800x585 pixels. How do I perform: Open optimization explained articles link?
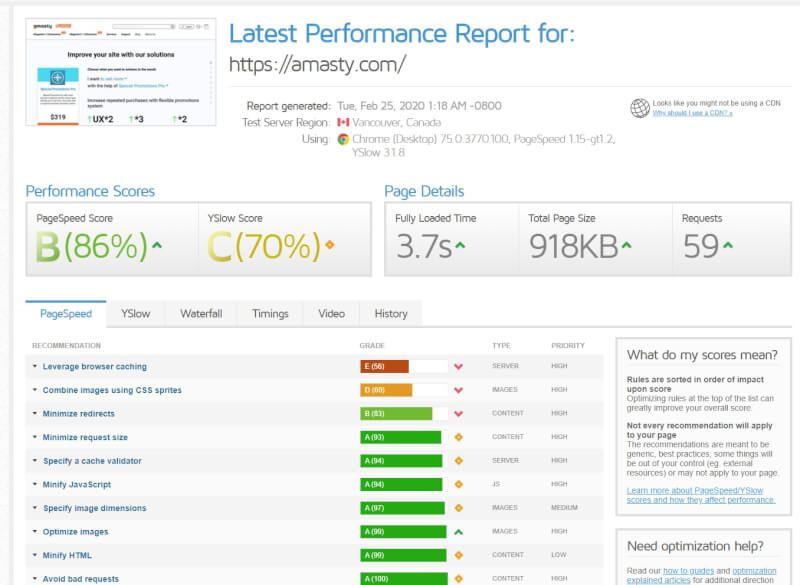[702, 575]
